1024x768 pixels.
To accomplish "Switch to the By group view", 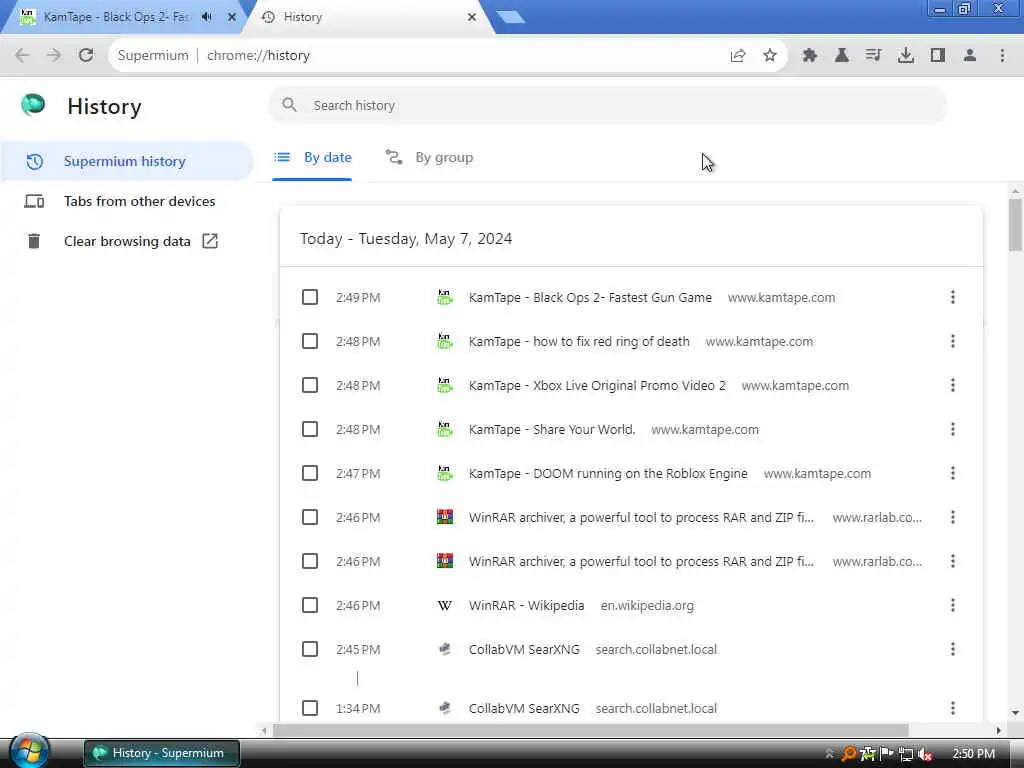I will (x=429, y=157).
